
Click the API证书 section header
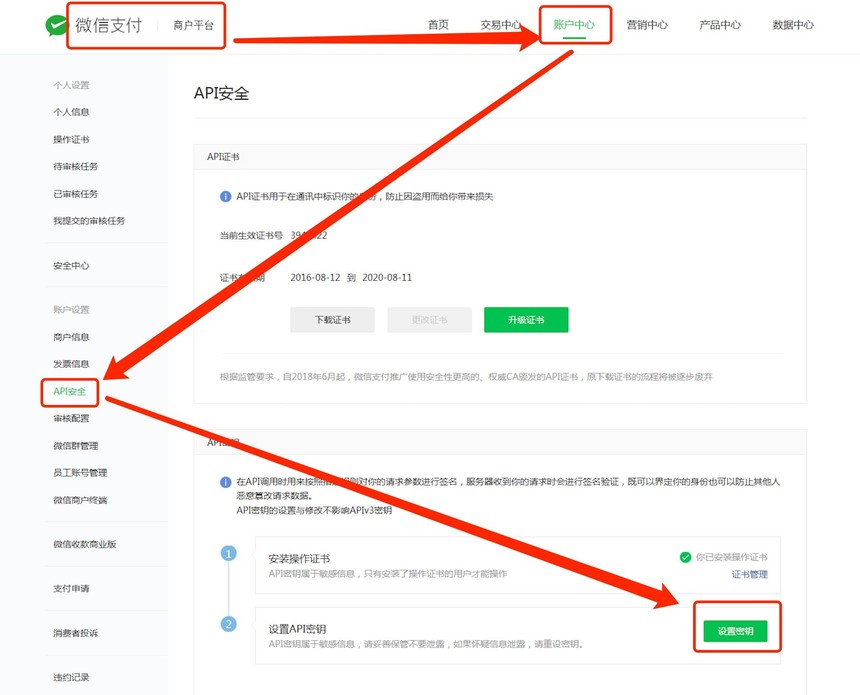(x=223, y=157)
